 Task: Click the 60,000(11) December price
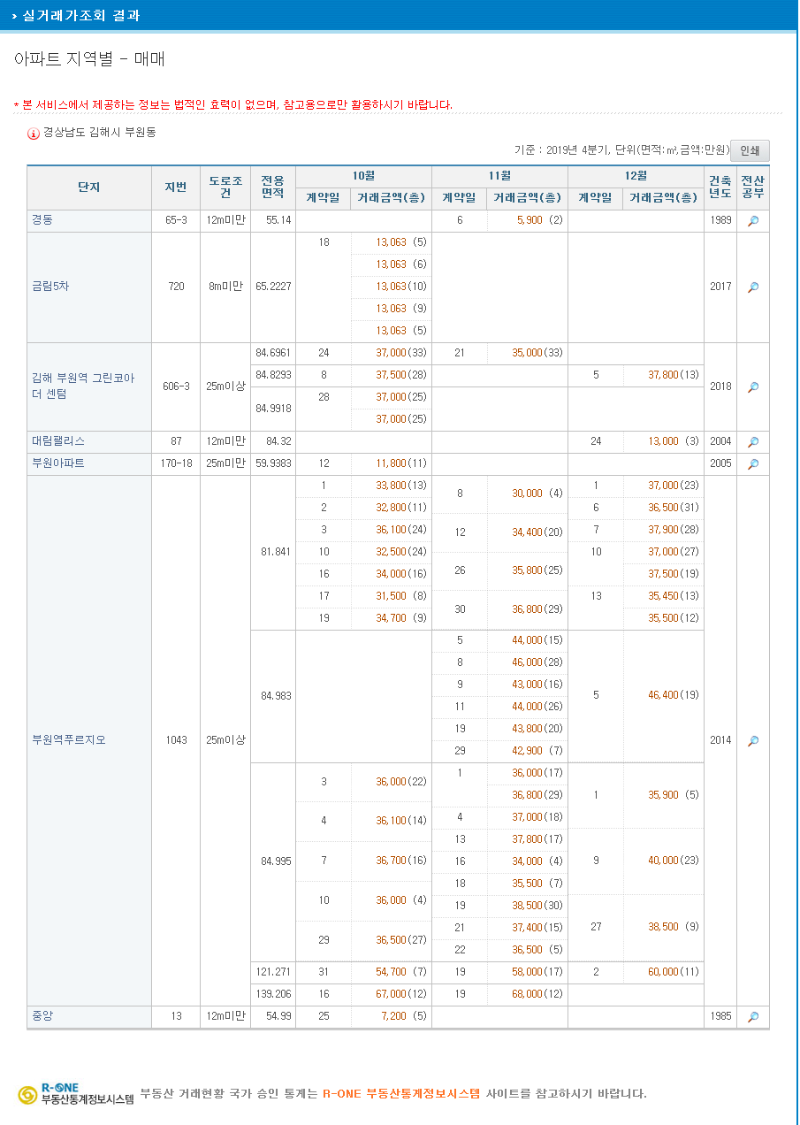(674, 971)
